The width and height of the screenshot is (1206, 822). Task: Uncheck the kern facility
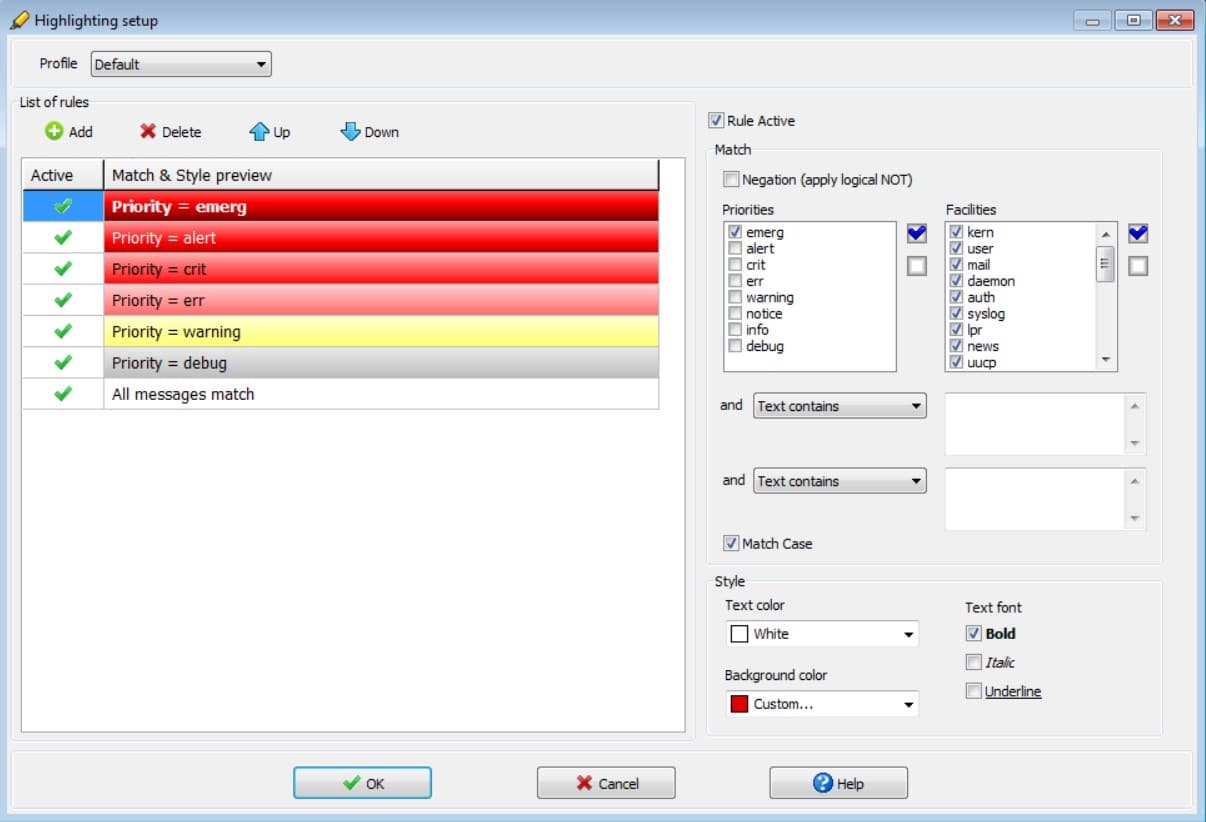[956, 232]
